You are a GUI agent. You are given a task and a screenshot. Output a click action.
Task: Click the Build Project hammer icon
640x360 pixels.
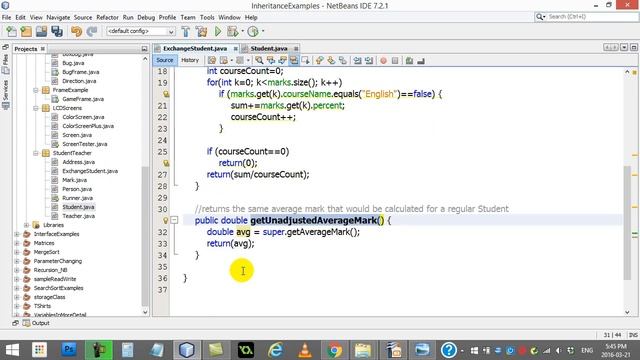(186, 31)
